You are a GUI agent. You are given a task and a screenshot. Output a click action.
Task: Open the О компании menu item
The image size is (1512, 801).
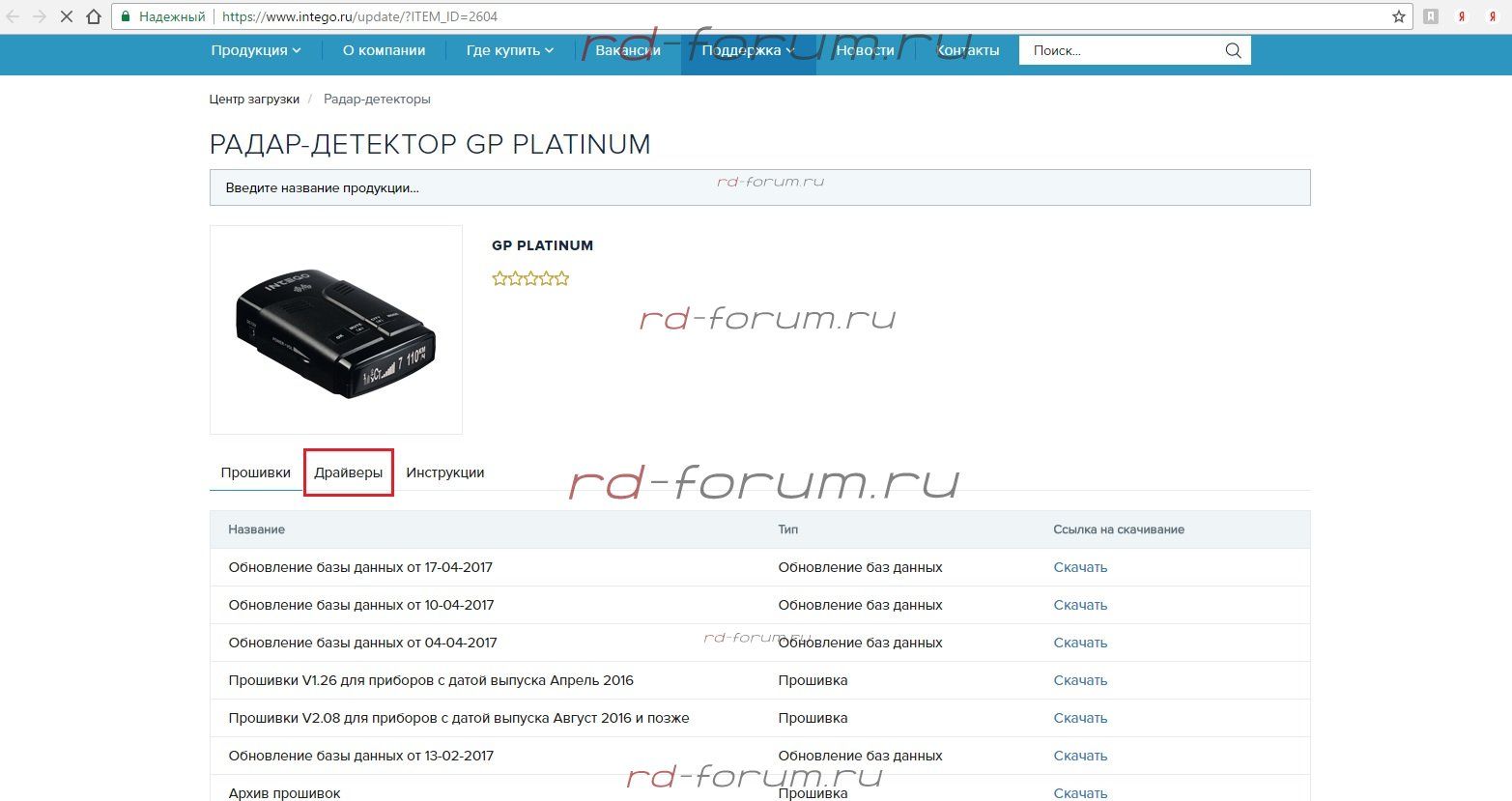point(384,50)
